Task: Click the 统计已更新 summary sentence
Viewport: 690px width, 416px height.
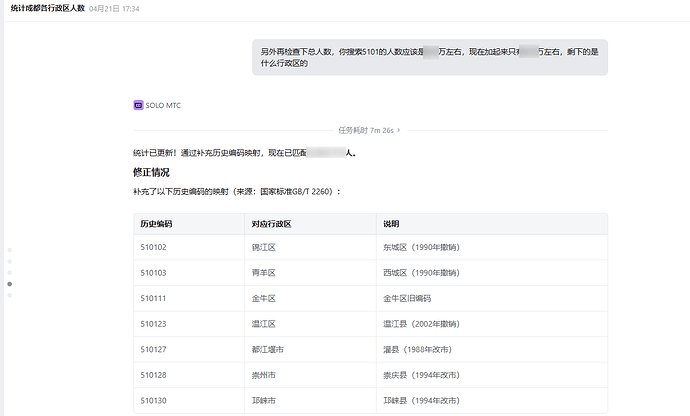Action: (x=245, y=153)
